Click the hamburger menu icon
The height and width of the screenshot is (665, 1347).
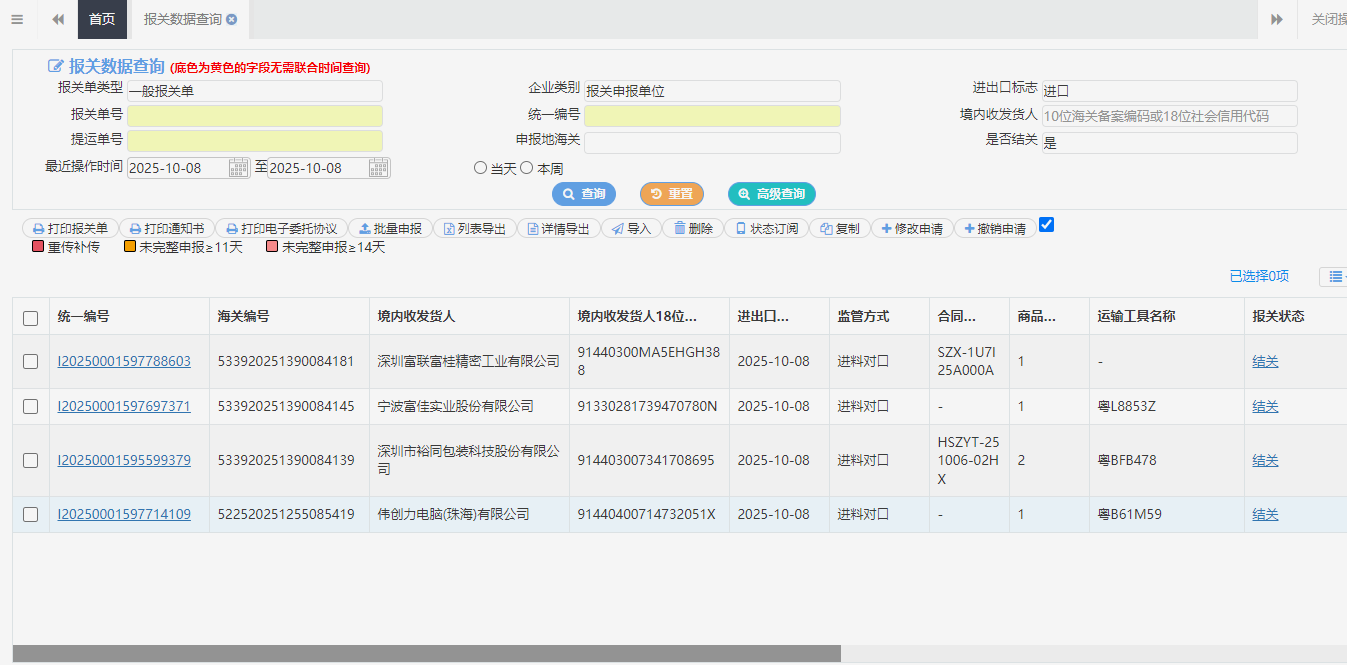17,19
